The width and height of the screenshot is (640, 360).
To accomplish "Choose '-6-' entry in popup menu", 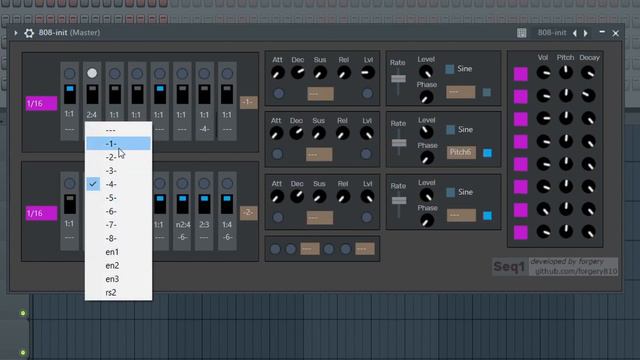I will 118,211.
